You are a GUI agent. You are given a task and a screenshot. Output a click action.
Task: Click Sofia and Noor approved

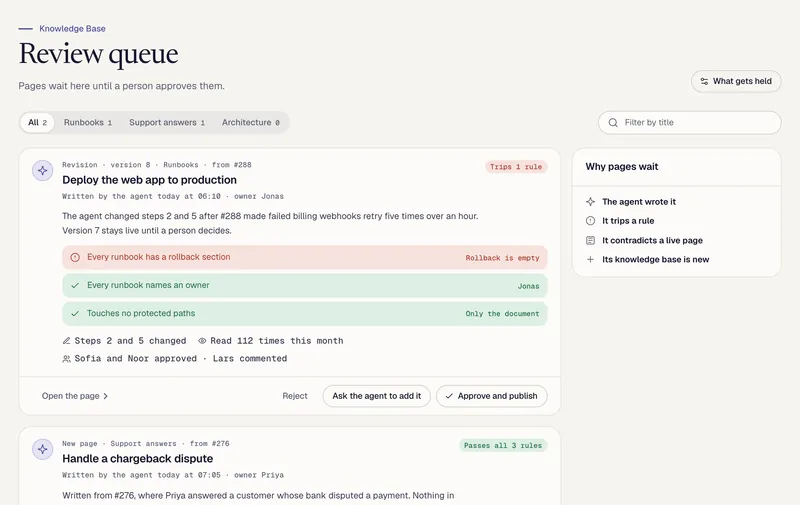click(135, 359)
